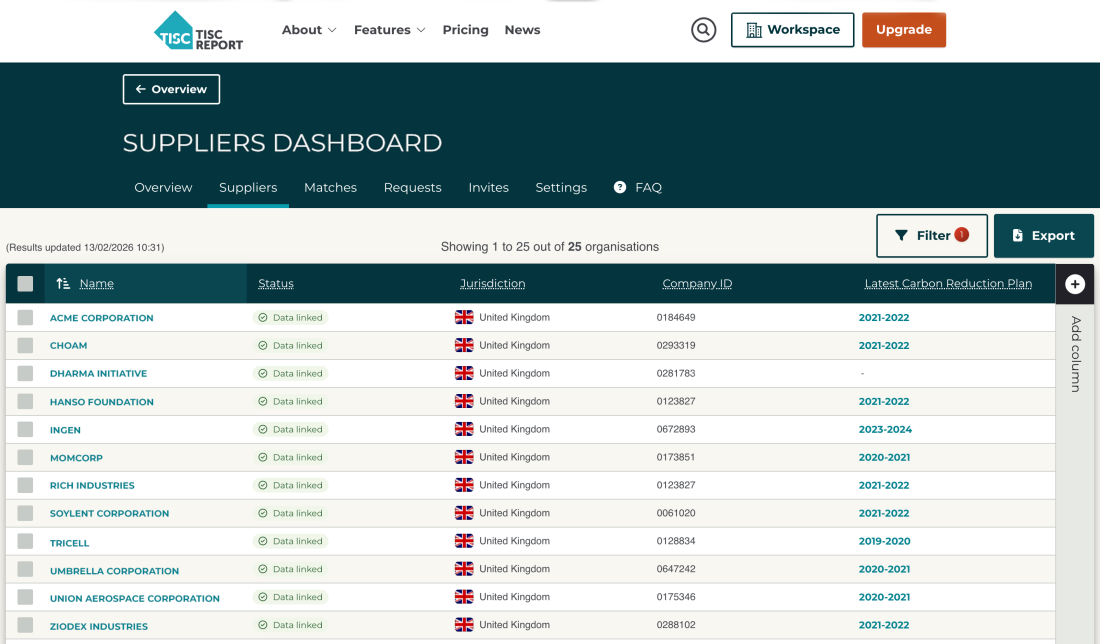The height and width of the screenshot is (644, 1100).
Task: Click the United Kingdom flag for Ingen
Action: pyautogui.click(x=464, y=429)
